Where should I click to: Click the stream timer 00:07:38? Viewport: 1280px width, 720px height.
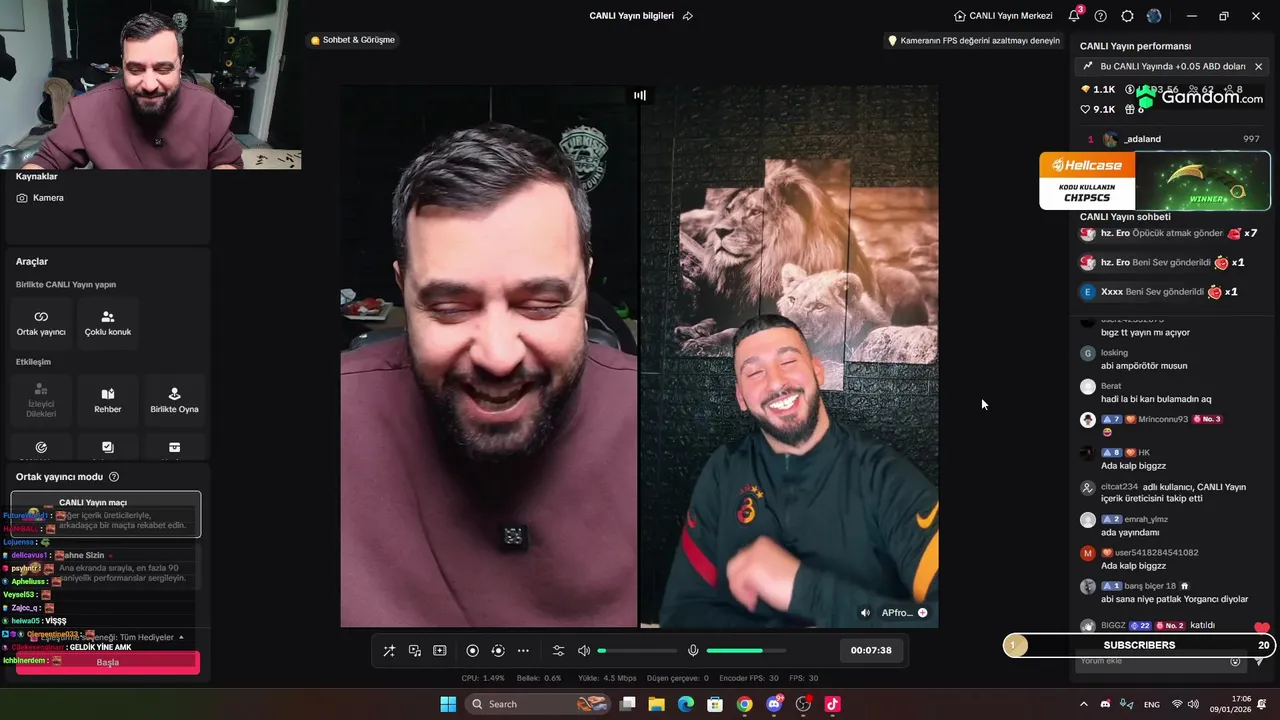tap(871, 650)
